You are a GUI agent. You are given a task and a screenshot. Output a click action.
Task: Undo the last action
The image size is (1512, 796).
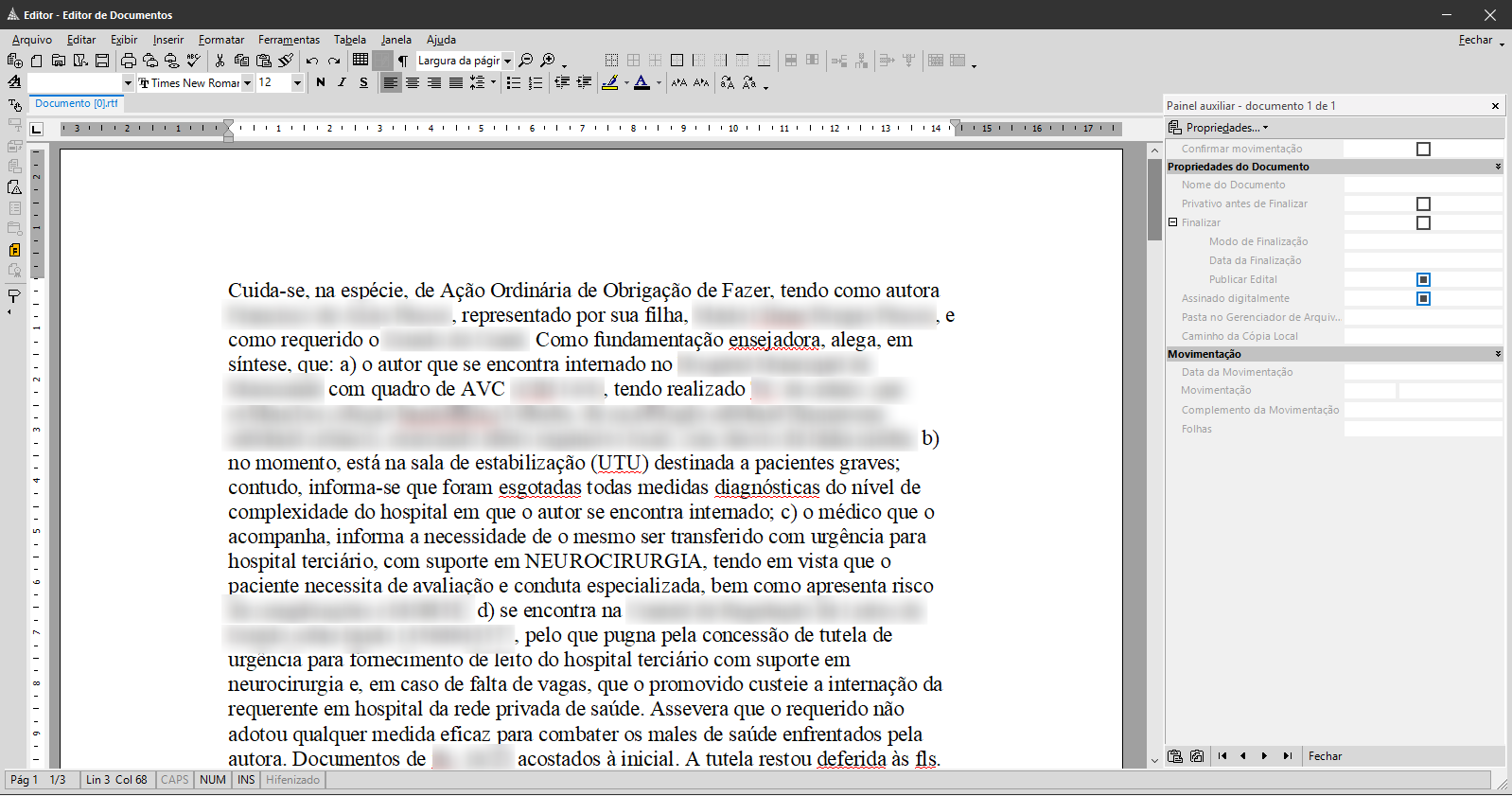311,61
